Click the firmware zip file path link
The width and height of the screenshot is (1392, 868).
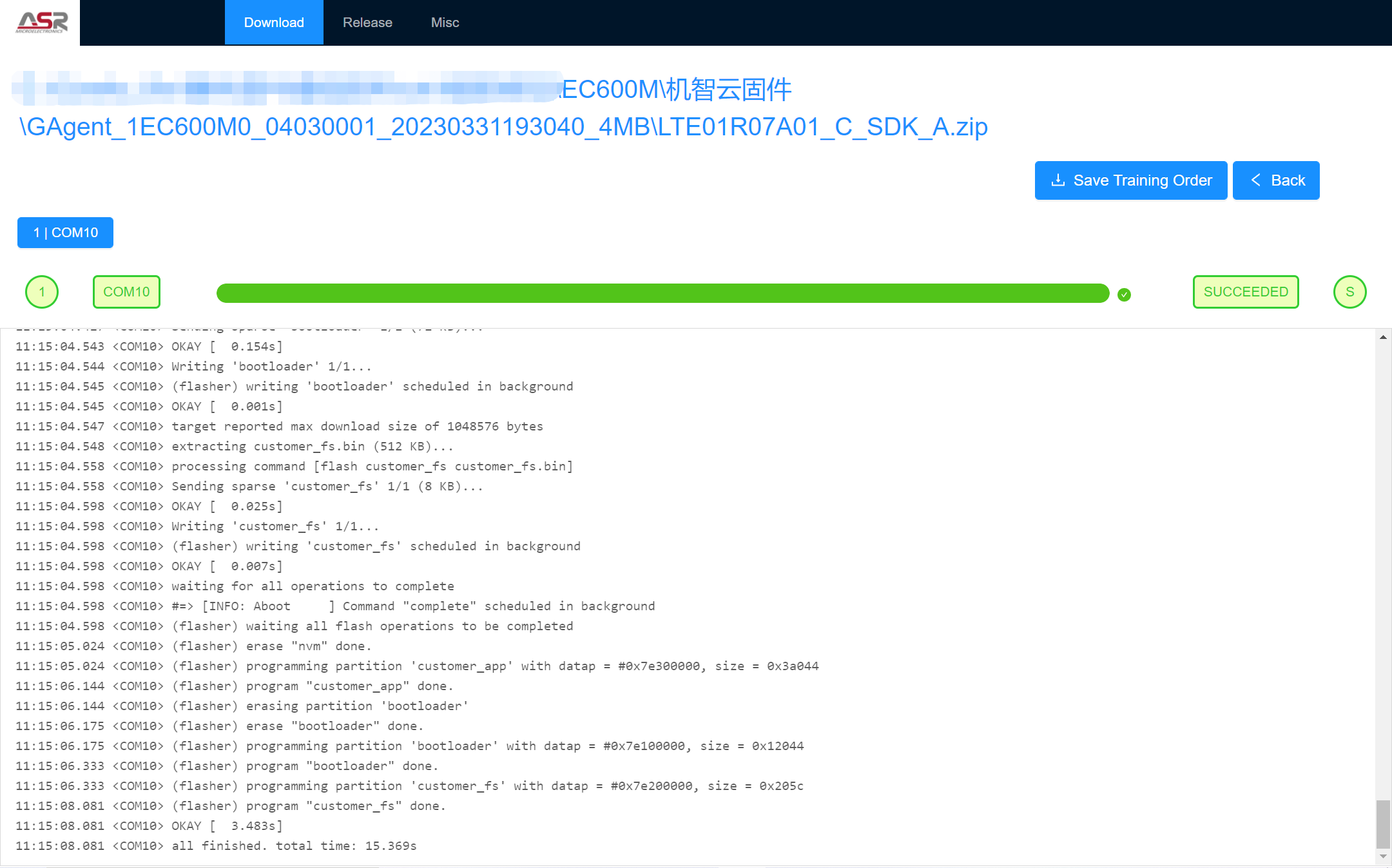(x=503, y=127)
